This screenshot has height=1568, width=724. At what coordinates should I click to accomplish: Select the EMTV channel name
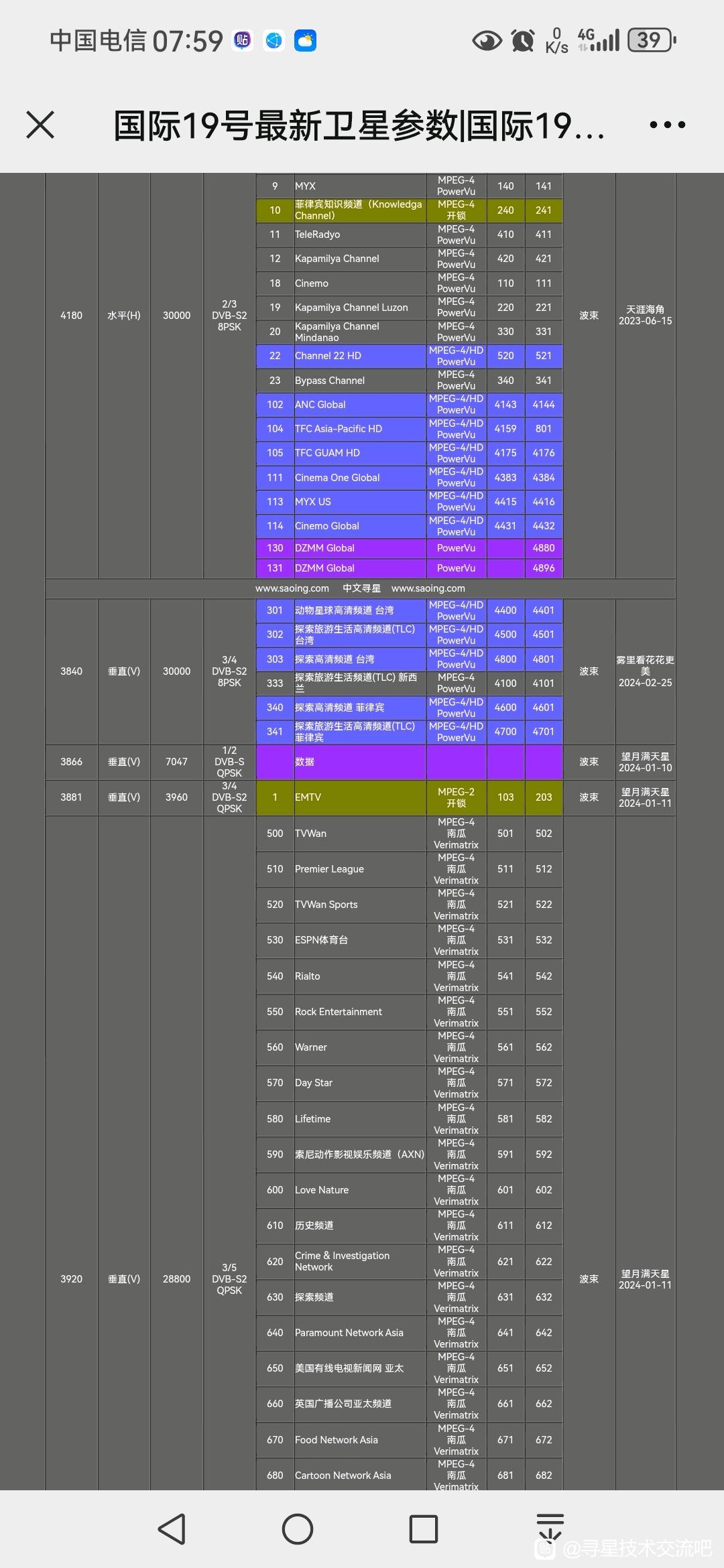[308, 797]
